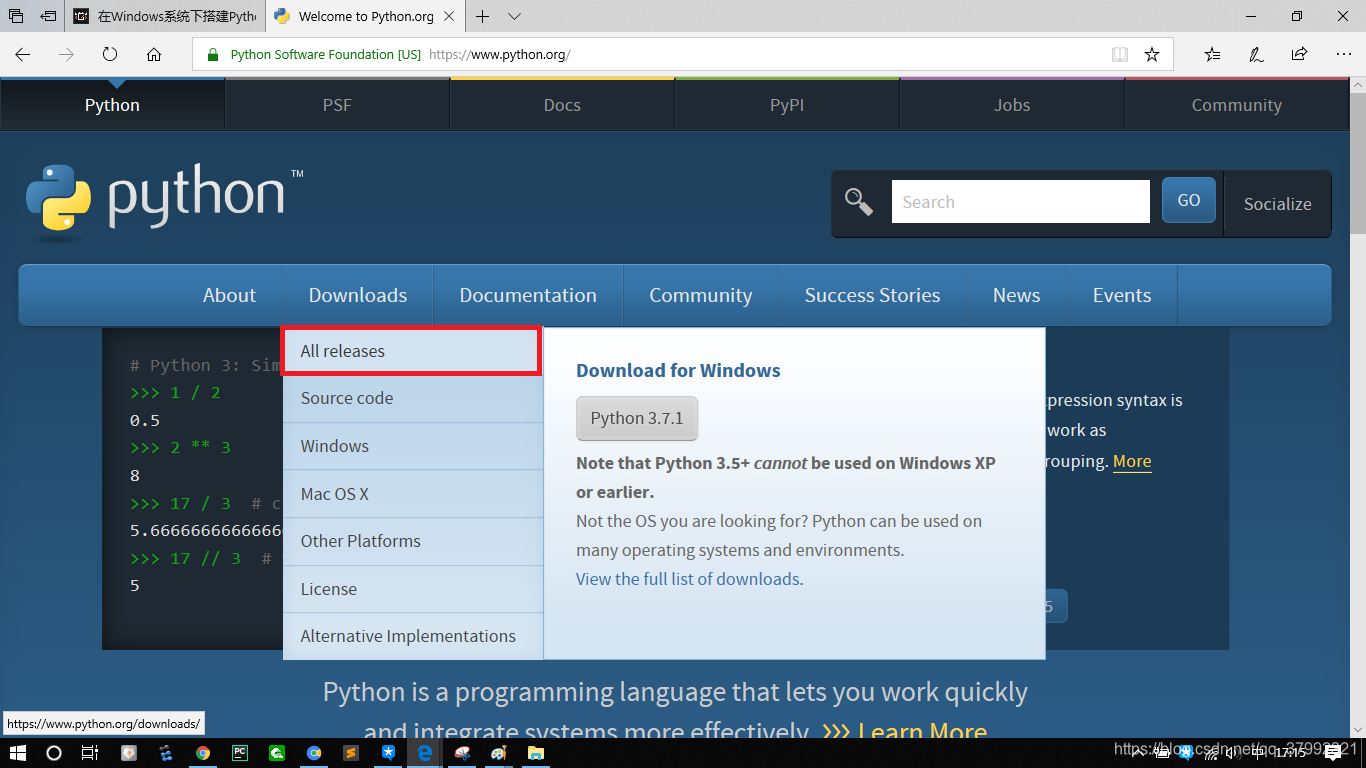
Task: Open the Community navigation menu
Action: (700, 295)
